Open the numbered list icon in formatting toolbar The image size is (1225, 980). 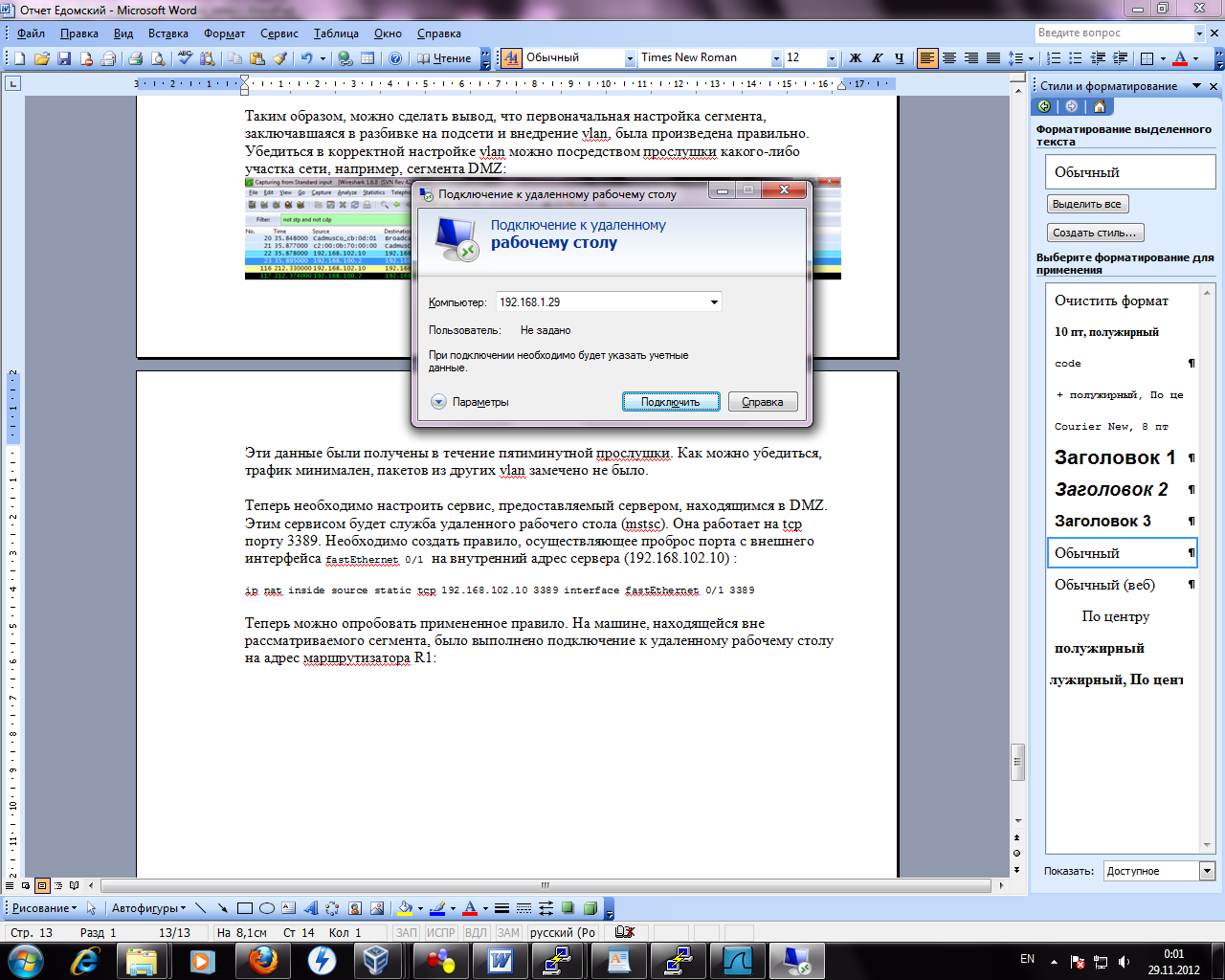pyautogui.click(x=1054, y=58)
